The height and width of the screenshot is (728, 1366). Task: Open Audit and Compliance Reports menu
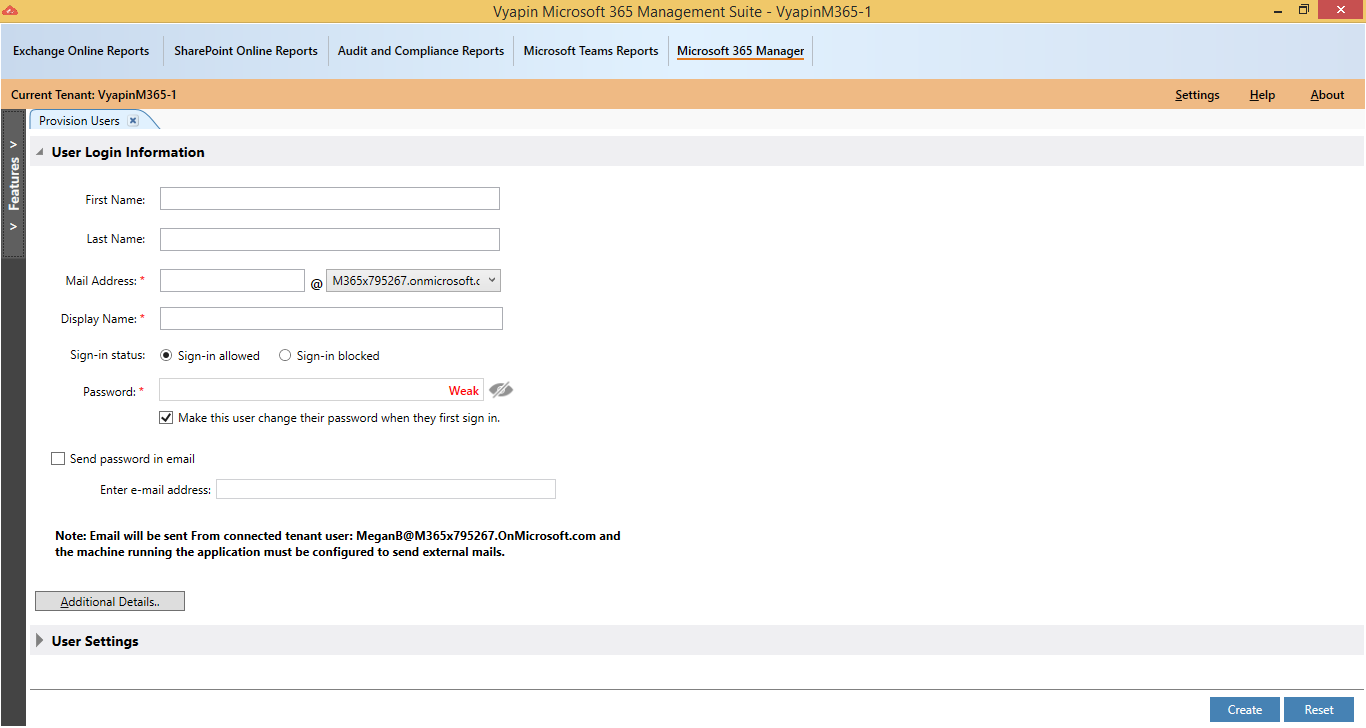421,51
